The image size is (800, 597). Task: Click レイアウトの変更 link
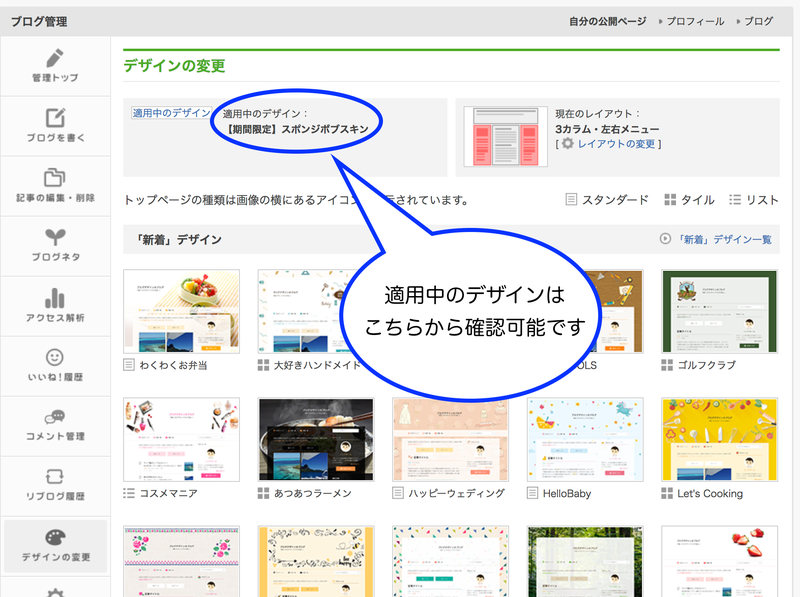[x=616, y=144]
